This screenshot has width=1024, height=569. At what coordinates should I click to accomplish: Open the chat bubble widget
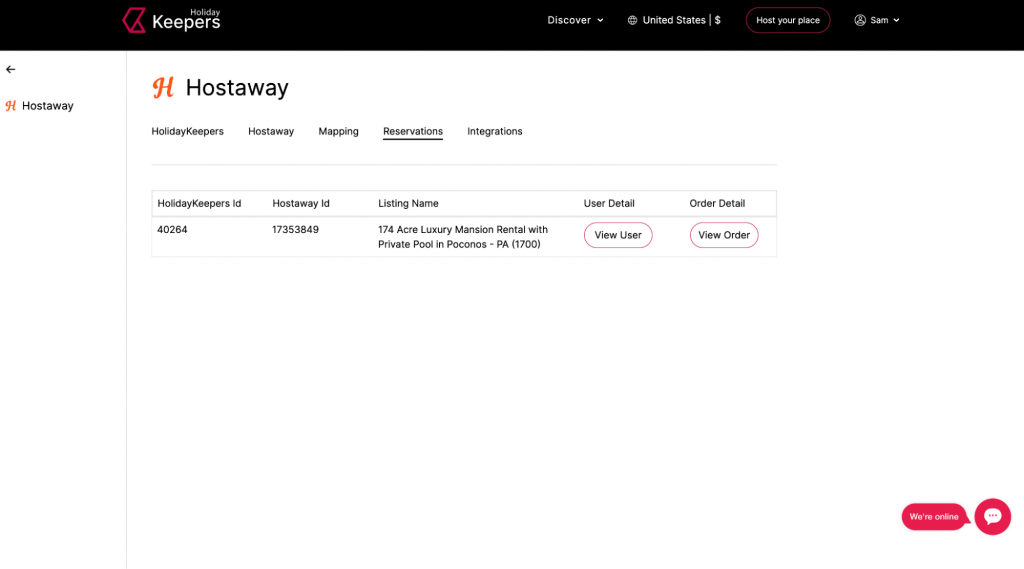click(992, 517)
